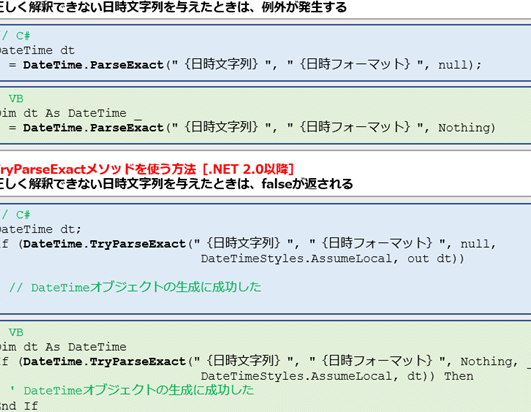Click the heading text ending 'falseが返される'
The image size is (531, 412).
point(176,184)
